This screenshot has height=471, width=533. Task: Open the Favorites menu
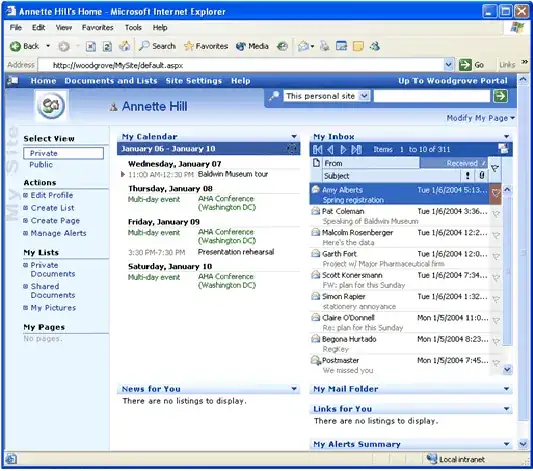97,28
